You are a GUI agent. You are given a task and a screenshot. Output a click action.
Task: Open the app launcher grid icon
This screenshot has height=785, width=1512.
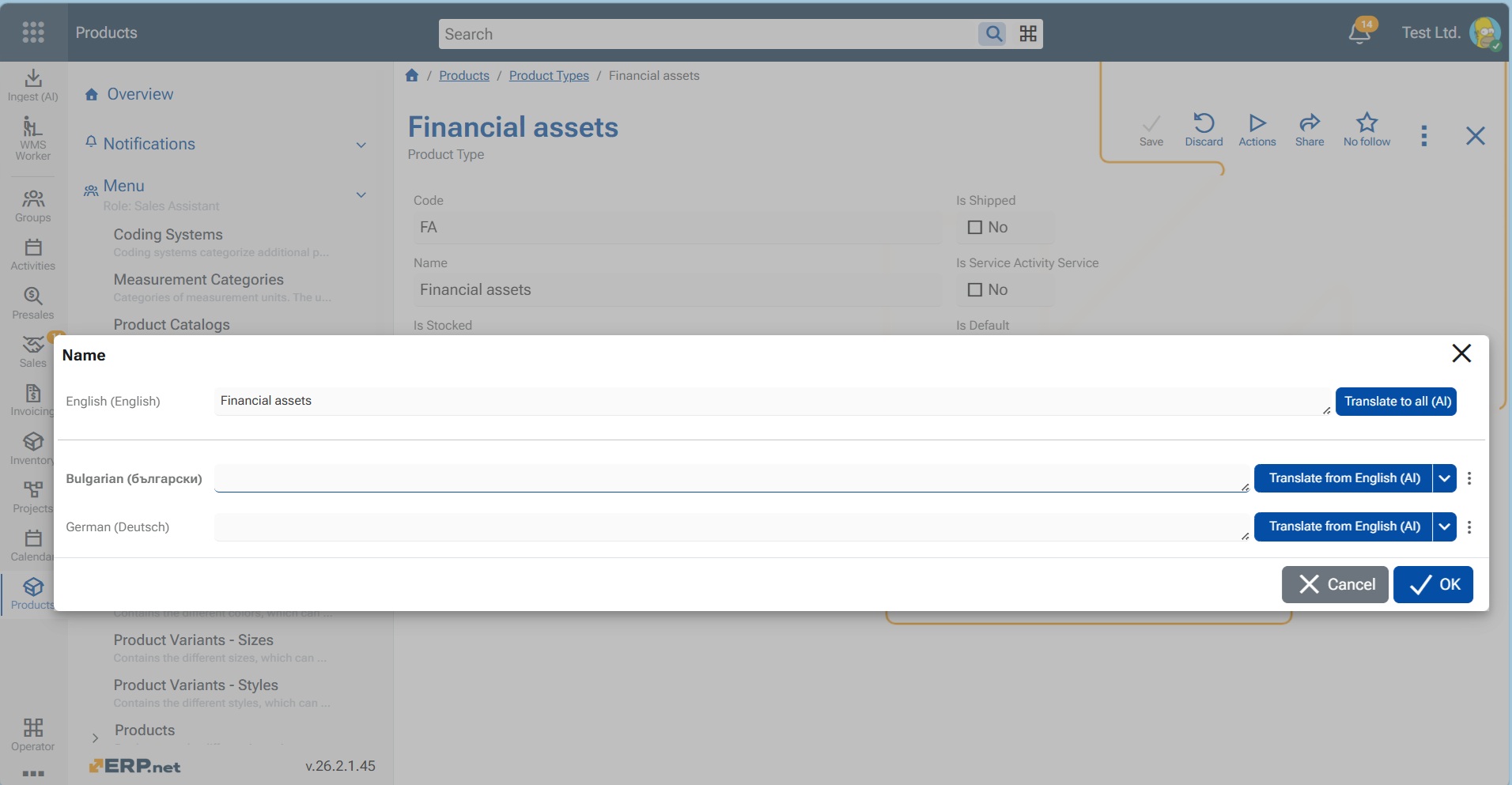point(33,32)
